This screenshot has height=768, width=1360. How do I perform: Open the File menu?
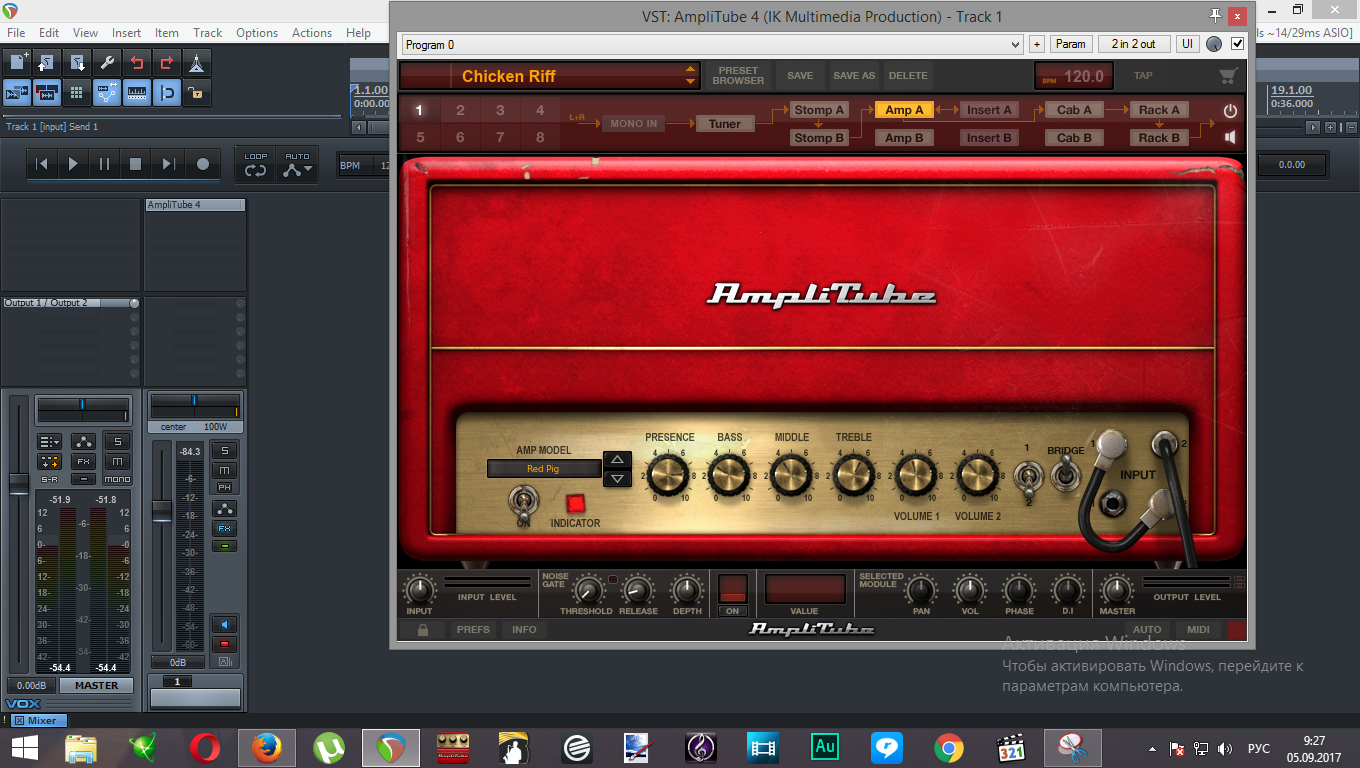point(16,33)
